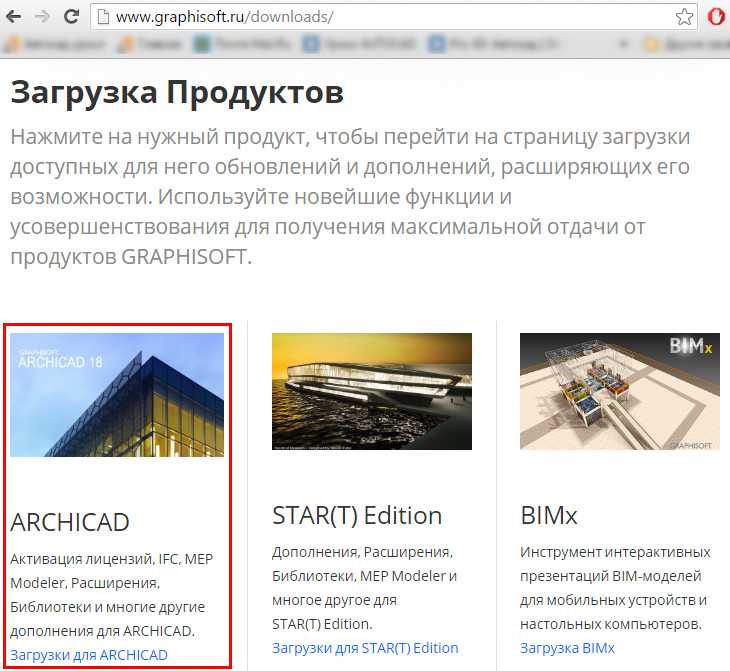Click the Opera extension icon
The width and height of the screenshot is (730, 671).
coord(716,17)
